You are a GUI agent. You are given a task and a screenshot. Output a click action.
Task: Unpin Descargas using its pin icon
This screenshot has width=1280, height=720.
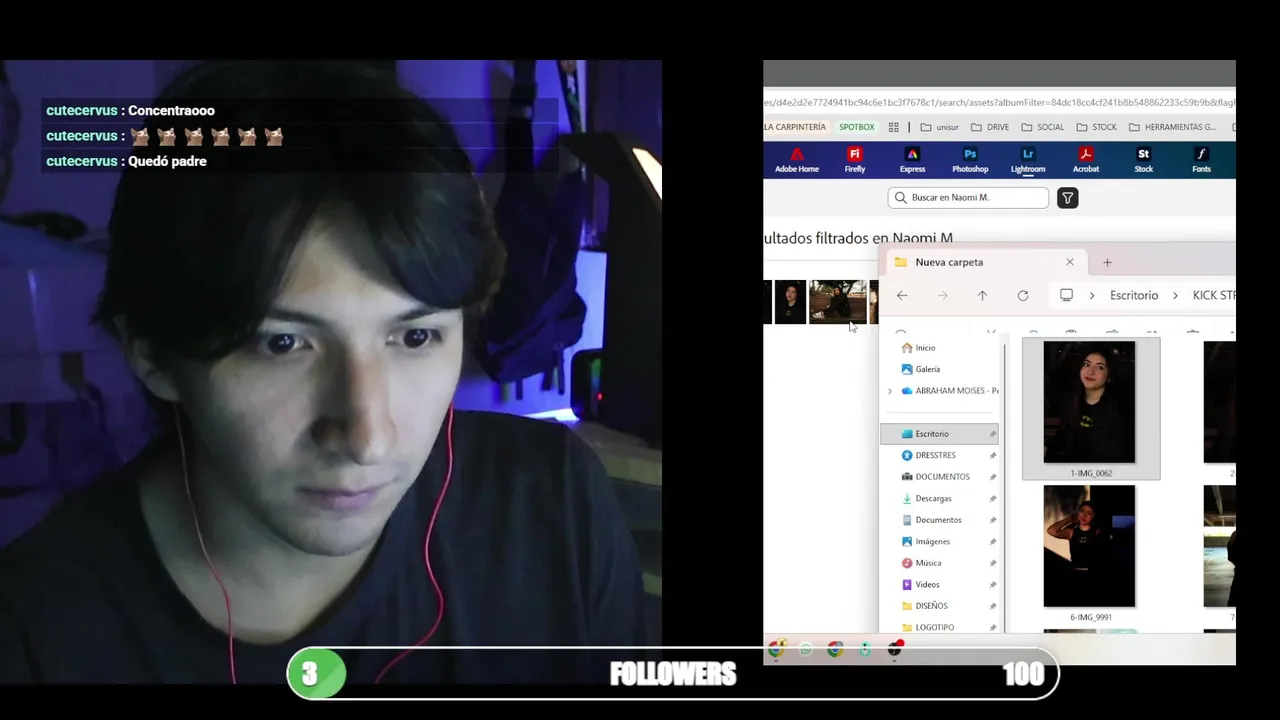click(x=993, y=498)
